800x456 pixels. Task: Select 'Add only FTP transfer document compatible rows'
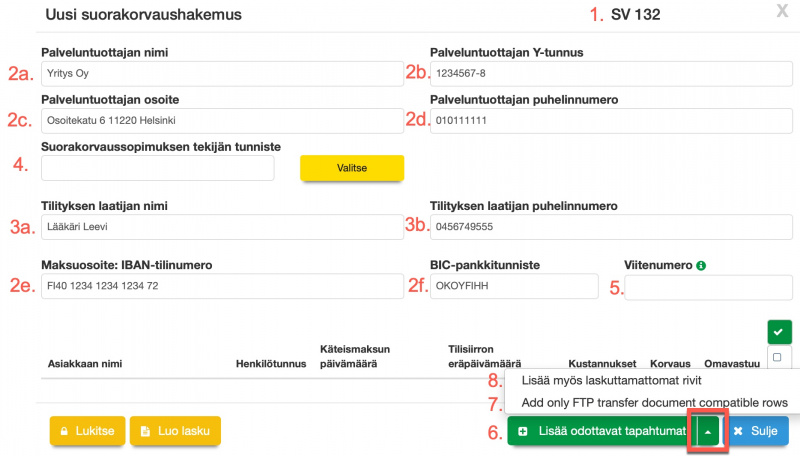654,402
